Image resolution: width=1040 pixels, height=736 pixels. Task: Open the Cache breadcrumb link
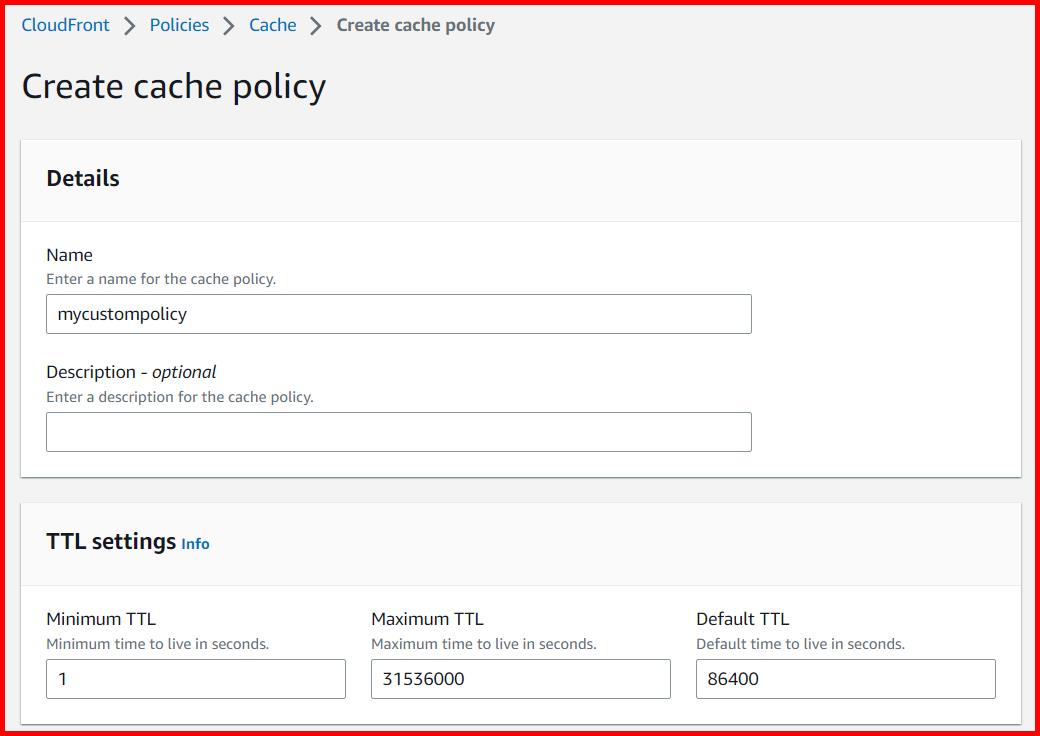tap(272, 25)
